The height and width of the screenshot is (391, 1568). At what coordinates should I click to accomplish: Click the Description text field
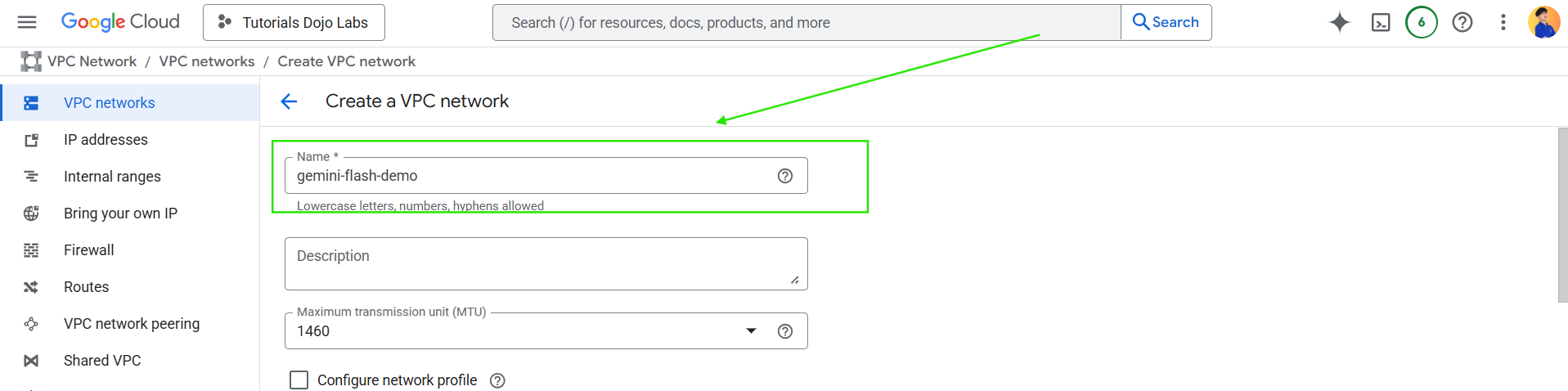(546, 263)
